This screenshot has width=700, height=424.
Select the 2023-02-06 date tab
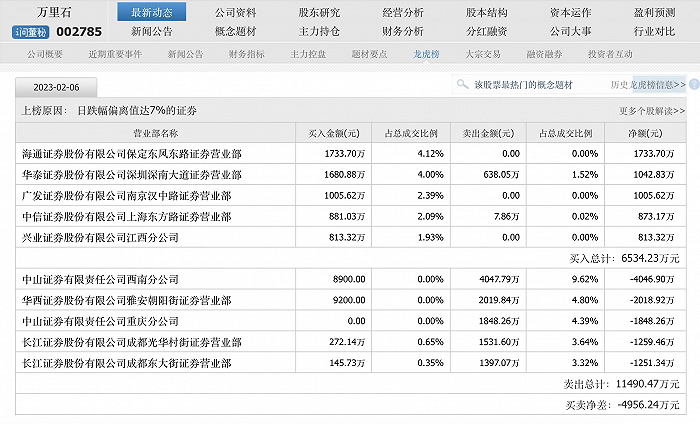[x=56, y=87]
